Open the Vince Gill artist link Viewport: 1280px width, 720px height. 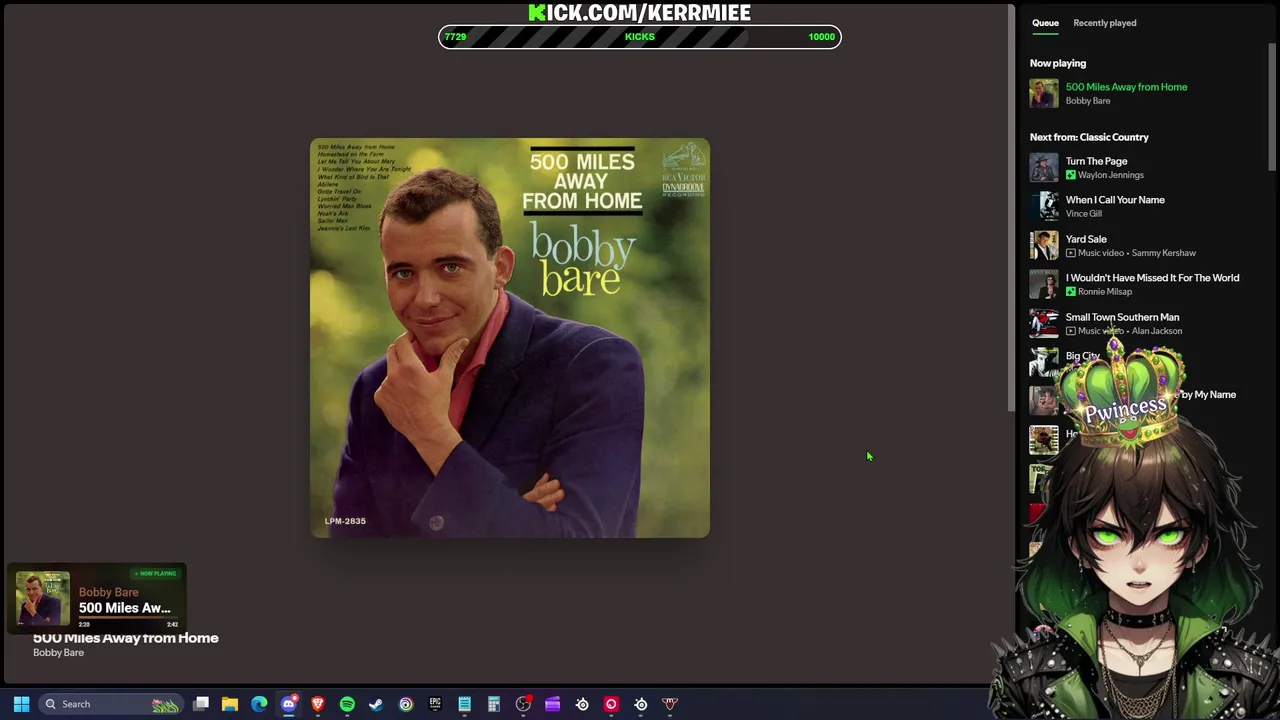pos(1083,214)
